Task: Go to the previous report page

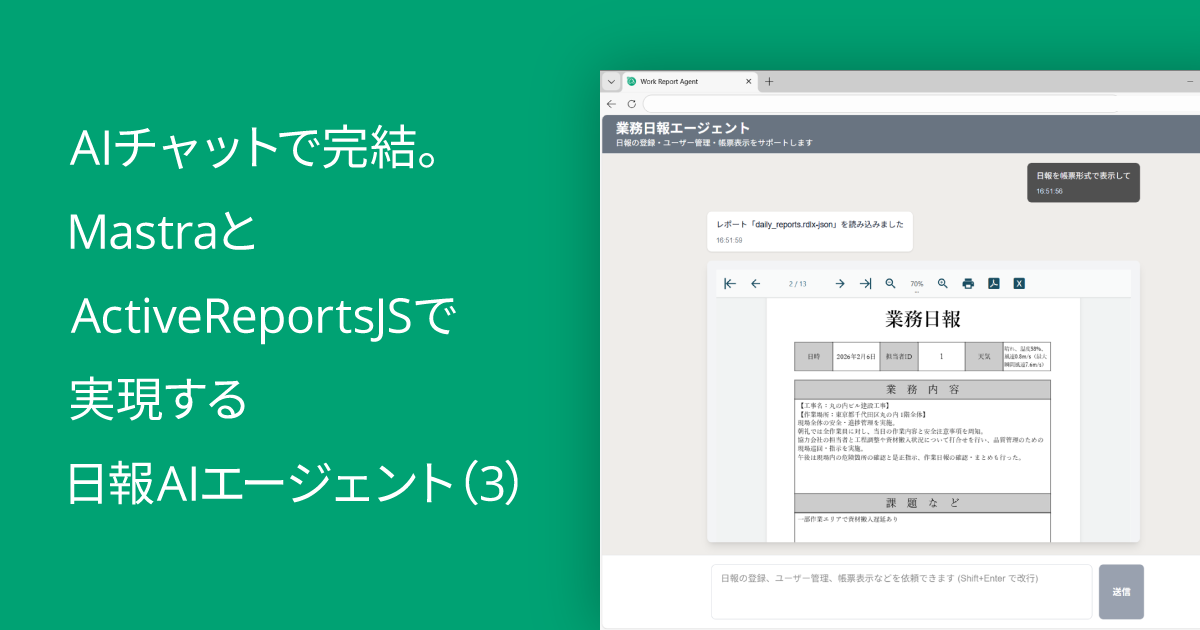Action: (755, 283)
